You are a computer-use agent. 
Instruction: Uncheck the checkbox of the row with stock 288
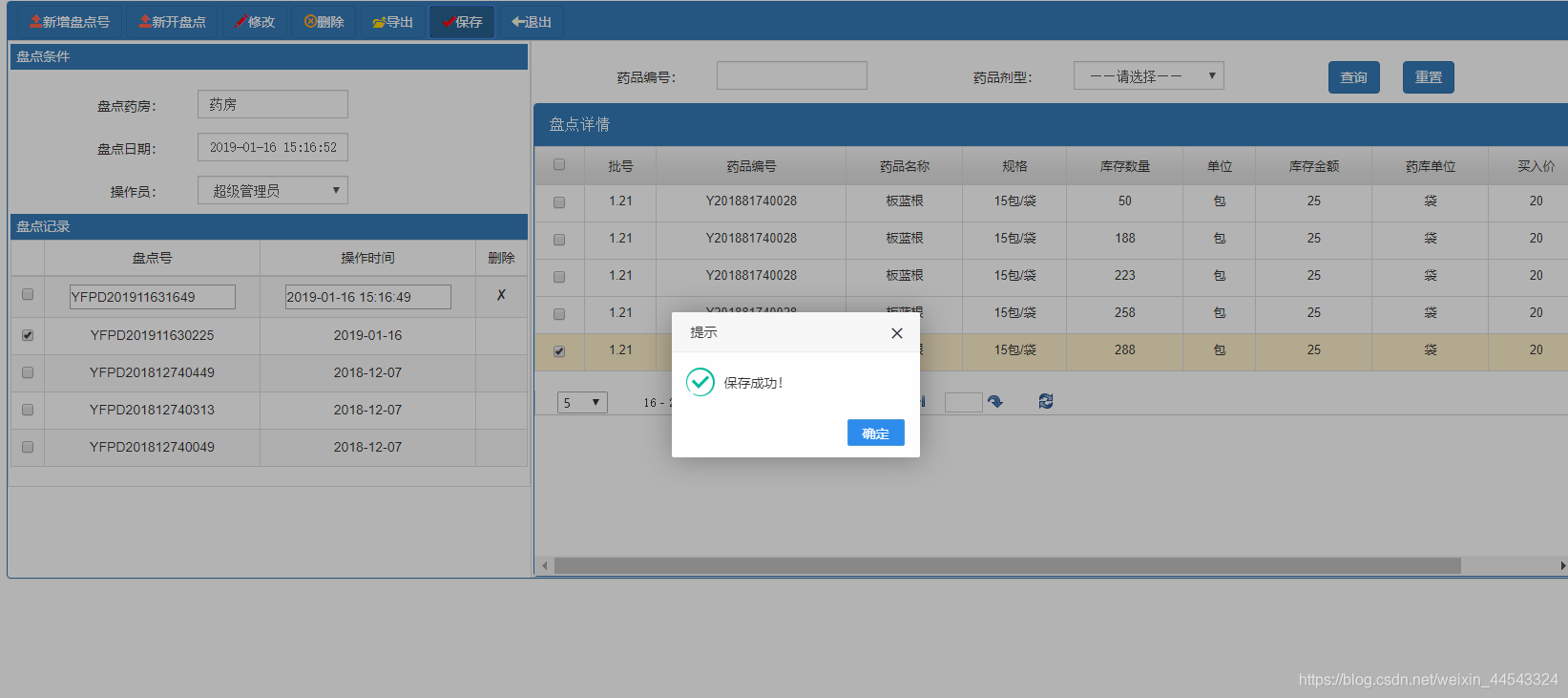(x=559, y=351)
